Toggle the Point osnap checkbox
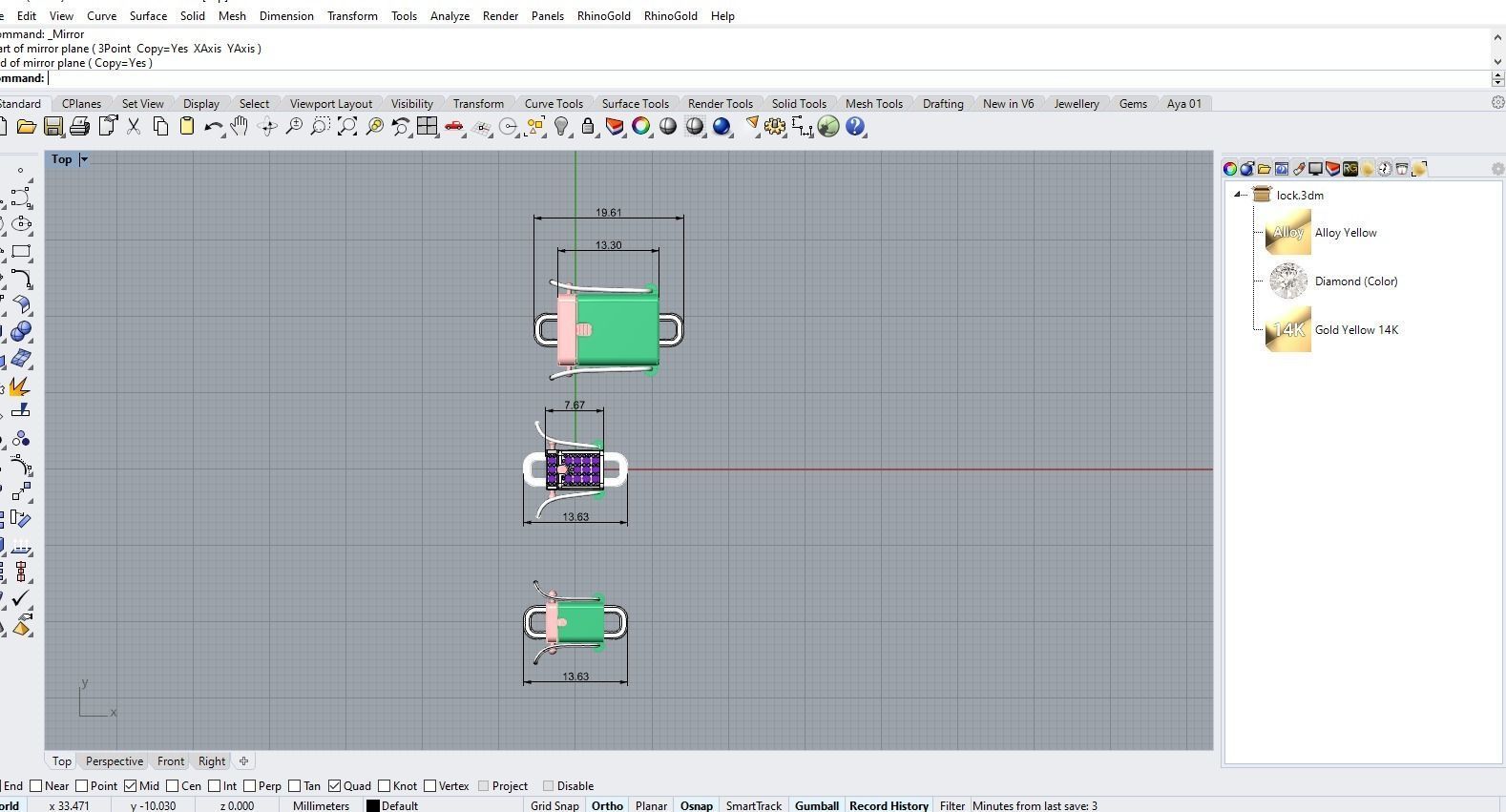The image size is (1506, 812). [82, 786]
